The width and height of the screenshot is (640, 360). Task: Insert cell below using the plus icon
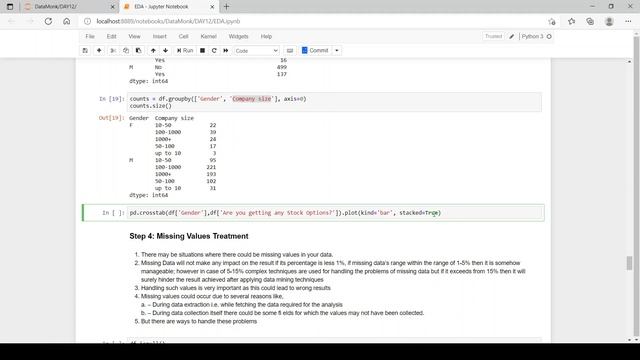tap(99, 51)
